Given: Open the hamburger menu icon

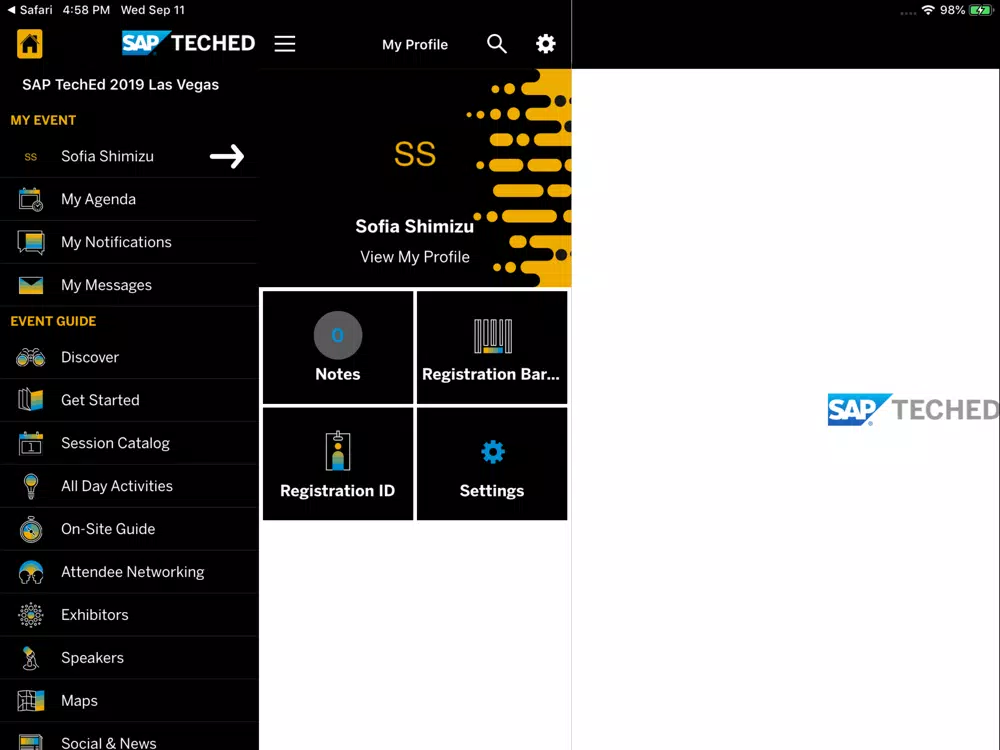Looking at the screenshot, I should coord(284,44).
